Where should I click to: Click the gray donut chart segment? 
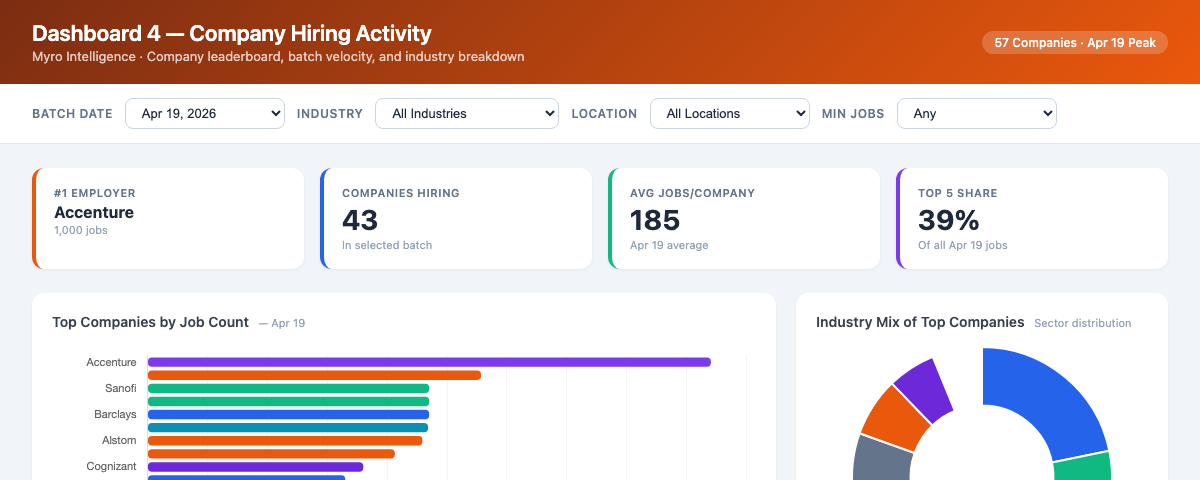(x=881, y=458)
